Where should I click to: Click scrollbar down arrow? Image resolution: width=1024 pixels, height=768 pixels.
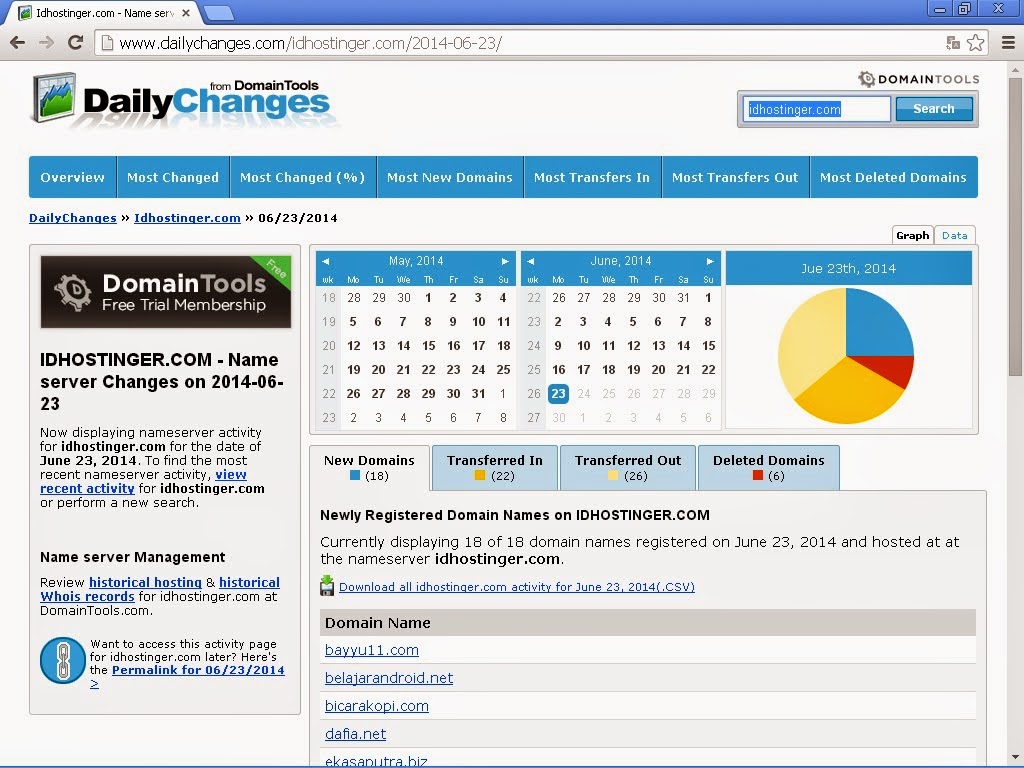[x=1015, y=757]
